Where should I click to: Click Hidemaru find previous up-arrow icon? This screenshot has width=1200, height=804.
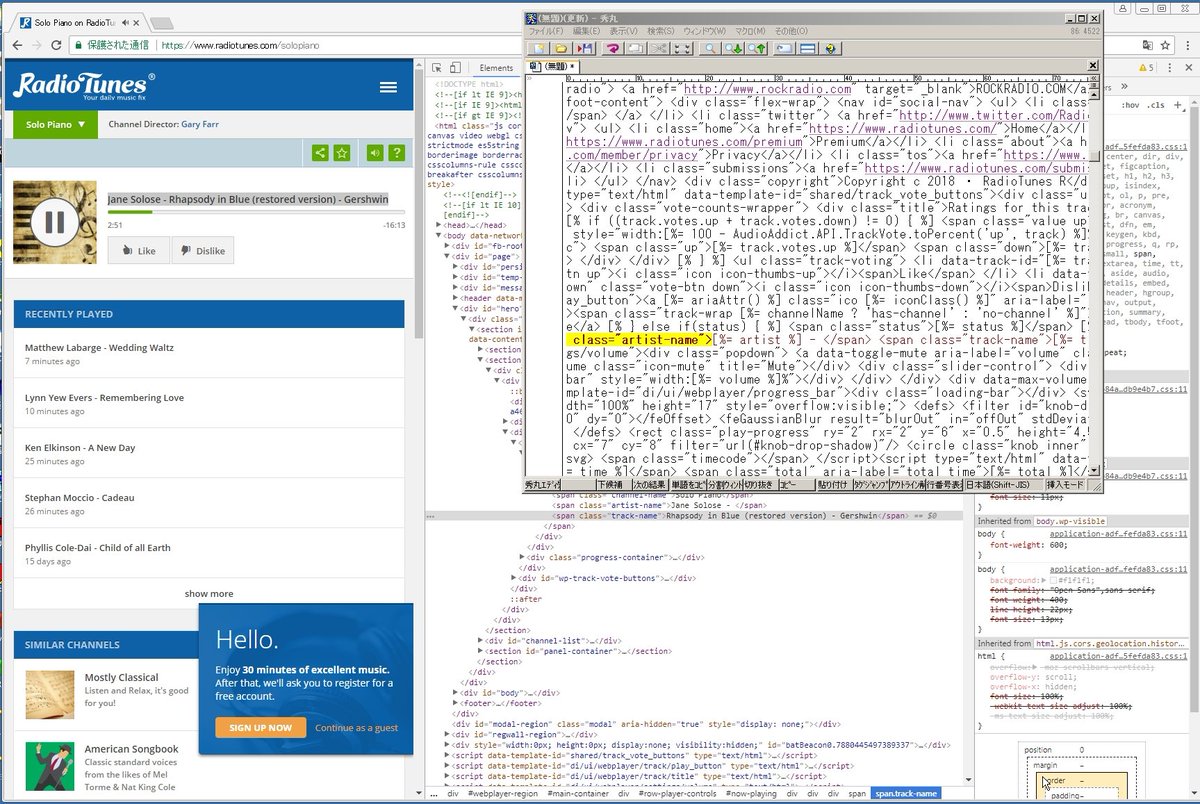click(x=756, y=48)
